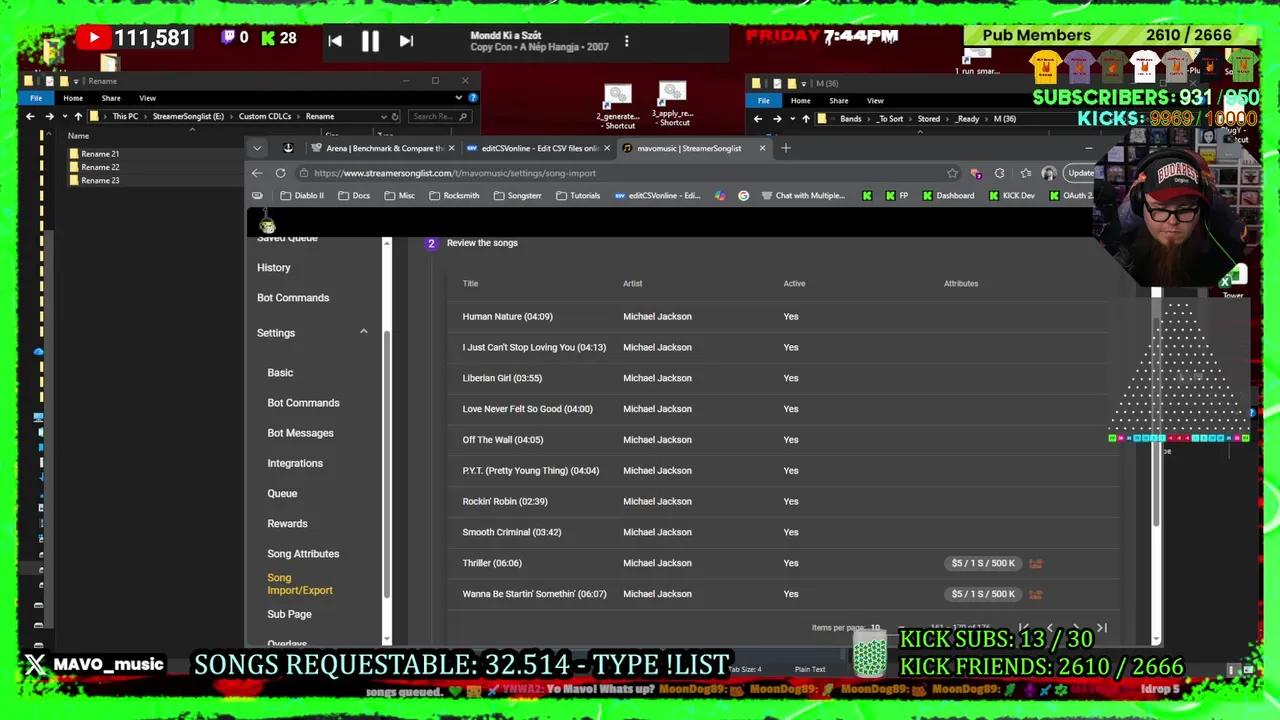Viewport: 1280px width, 720px height.
Task: Click the Thriller row $5 / 1 S / 500 K attribute
Action: coord(983,563)
